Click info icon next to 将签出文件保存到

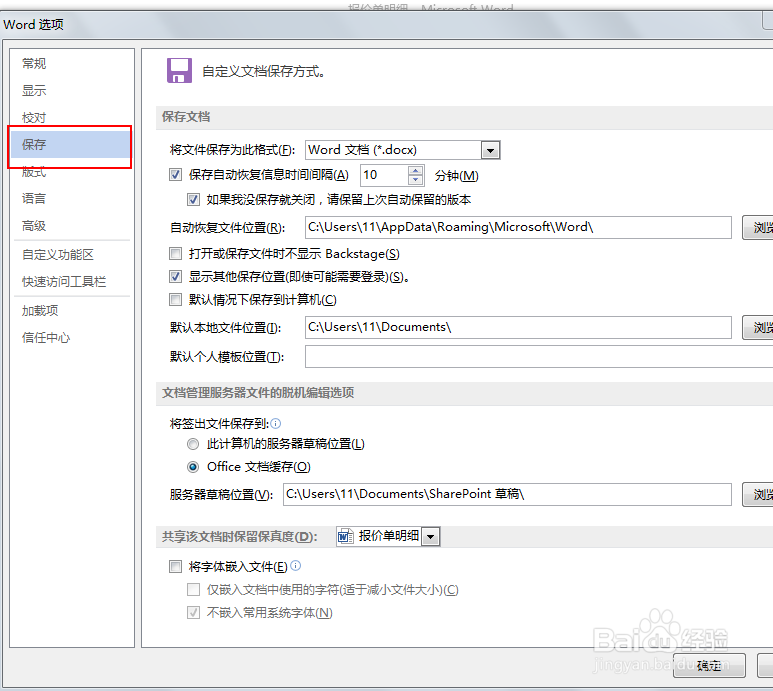tap(276, 423)
